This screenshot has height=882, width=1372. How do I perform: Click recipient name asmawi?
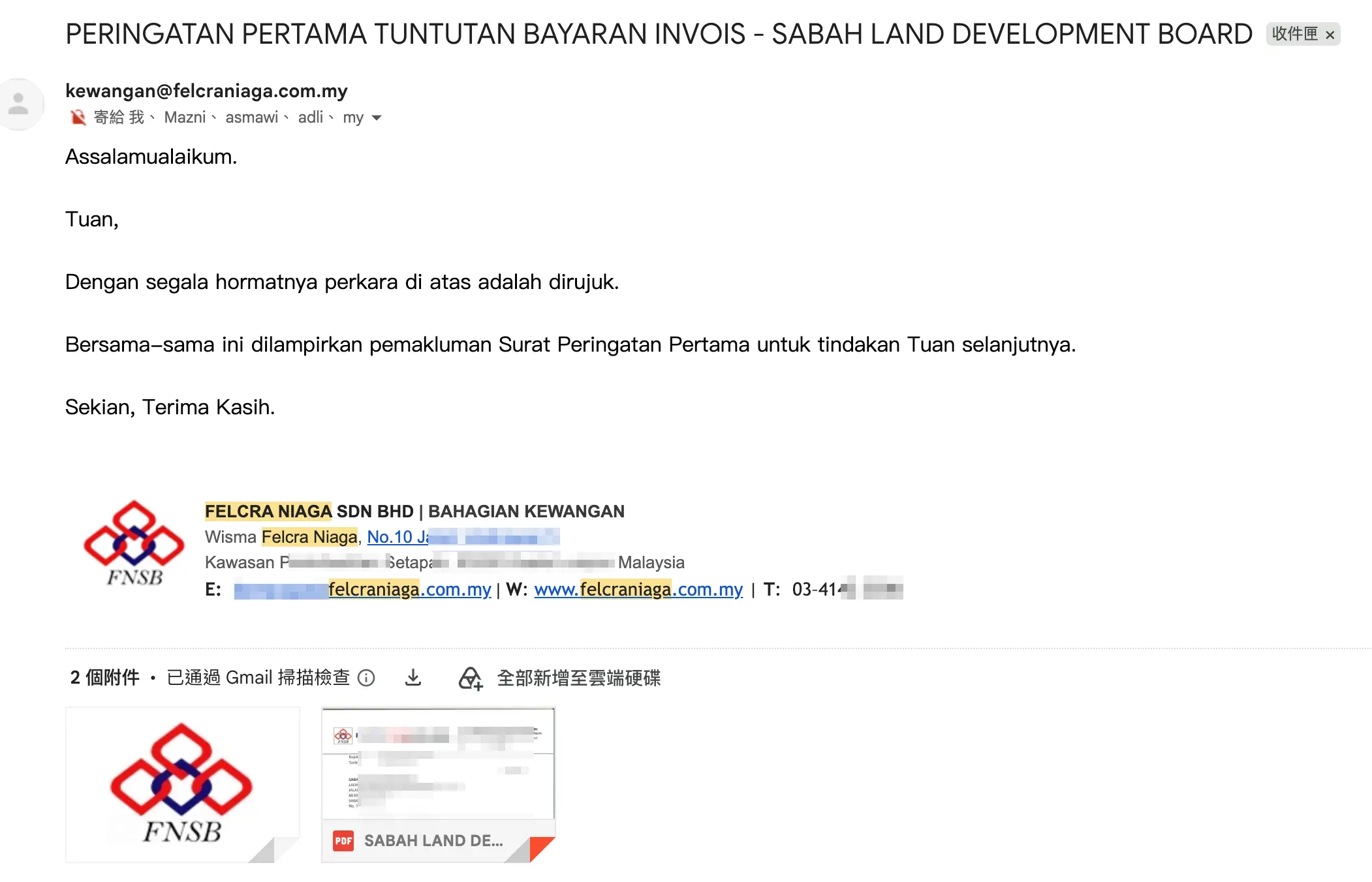pos(252,117)
